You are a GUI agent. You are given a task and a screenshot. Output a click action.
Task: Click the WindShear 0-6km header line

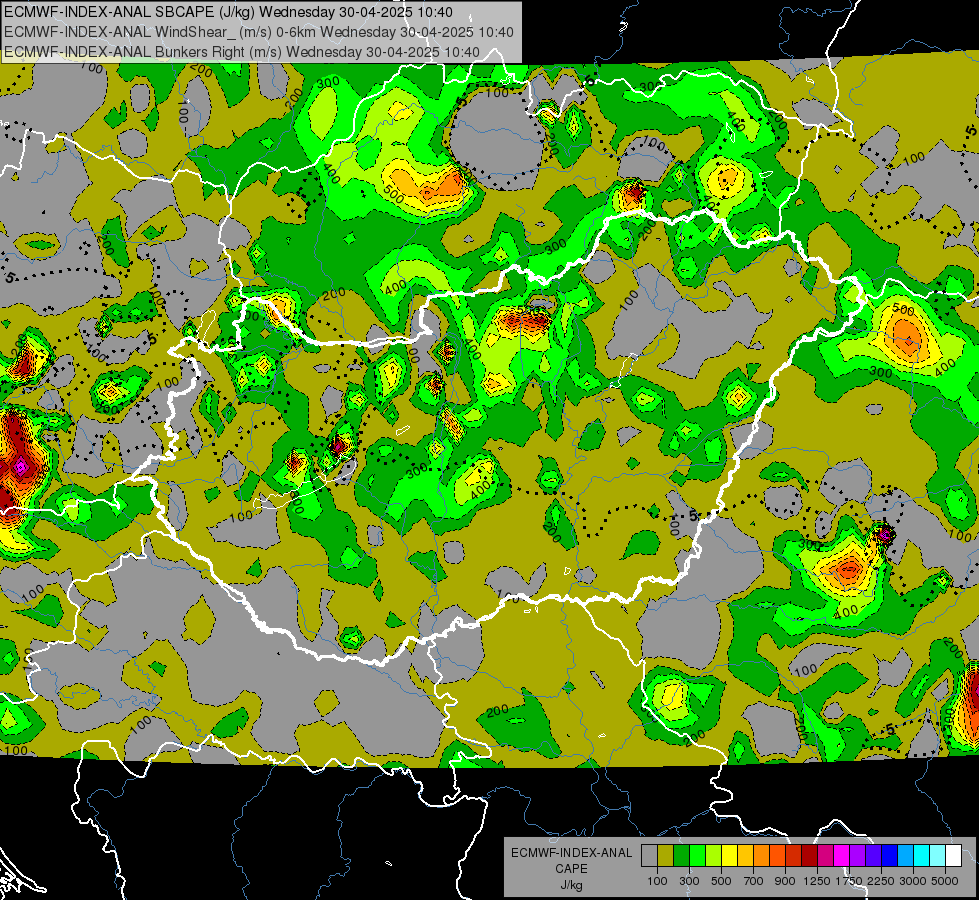pyautogui.click(x=258, y=32)
